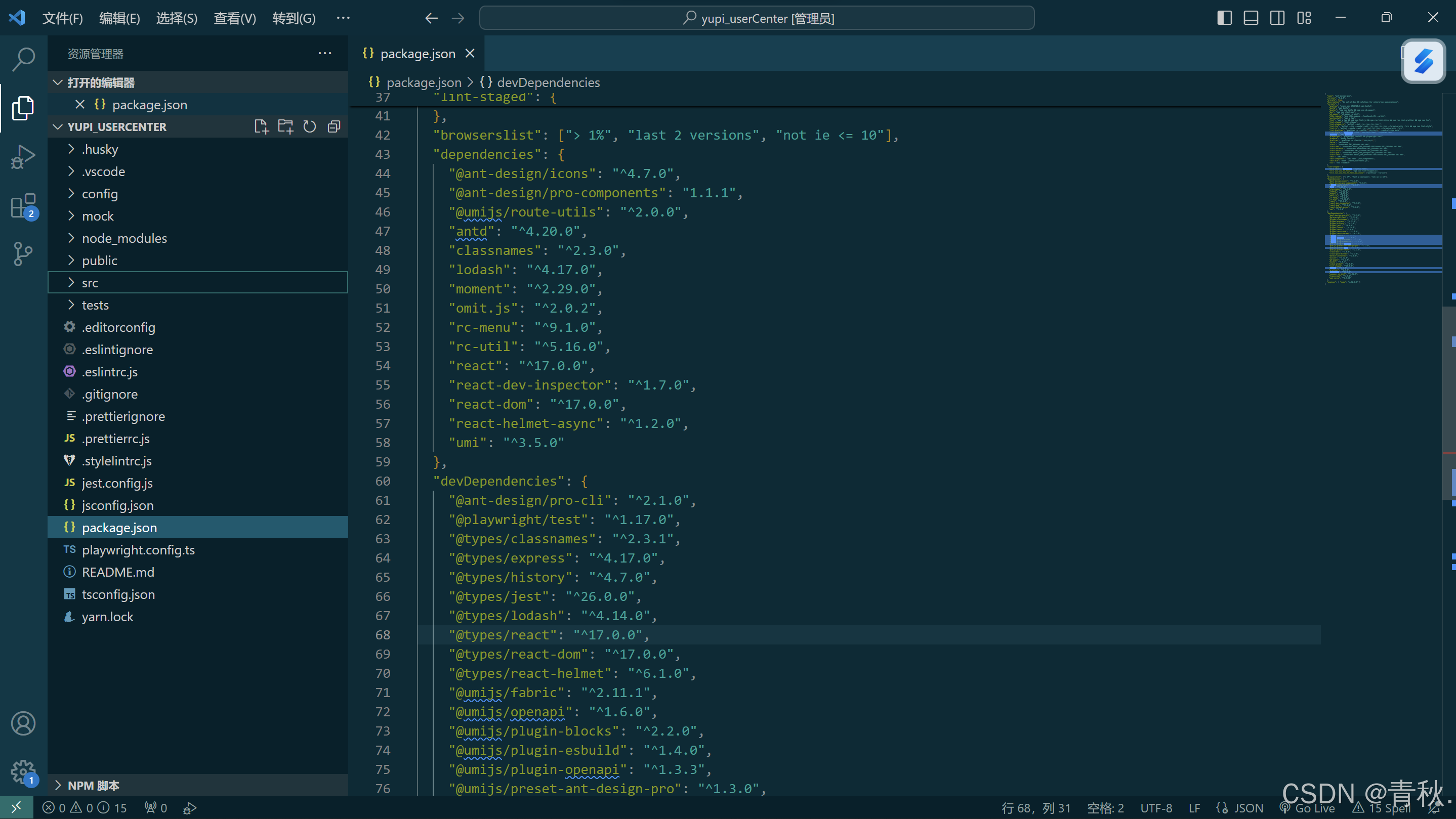Toggle the secondary side bar layout button

1277,18
